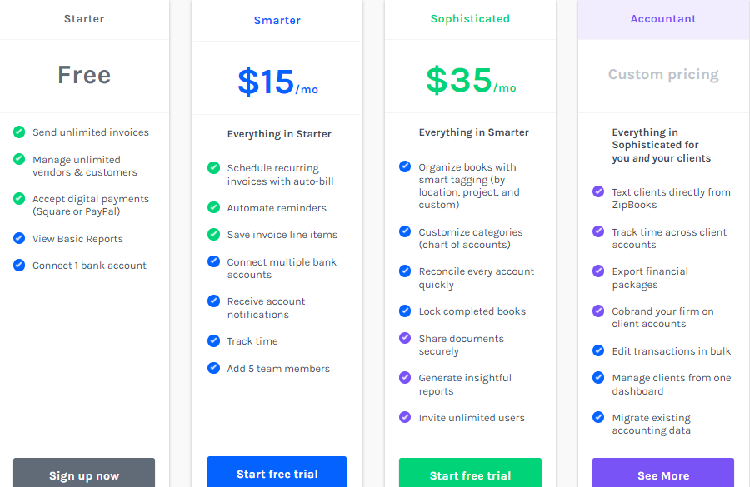750x487 pixels.
Task: Select the Smarter plan header
Action: click(x=277, y=20)
